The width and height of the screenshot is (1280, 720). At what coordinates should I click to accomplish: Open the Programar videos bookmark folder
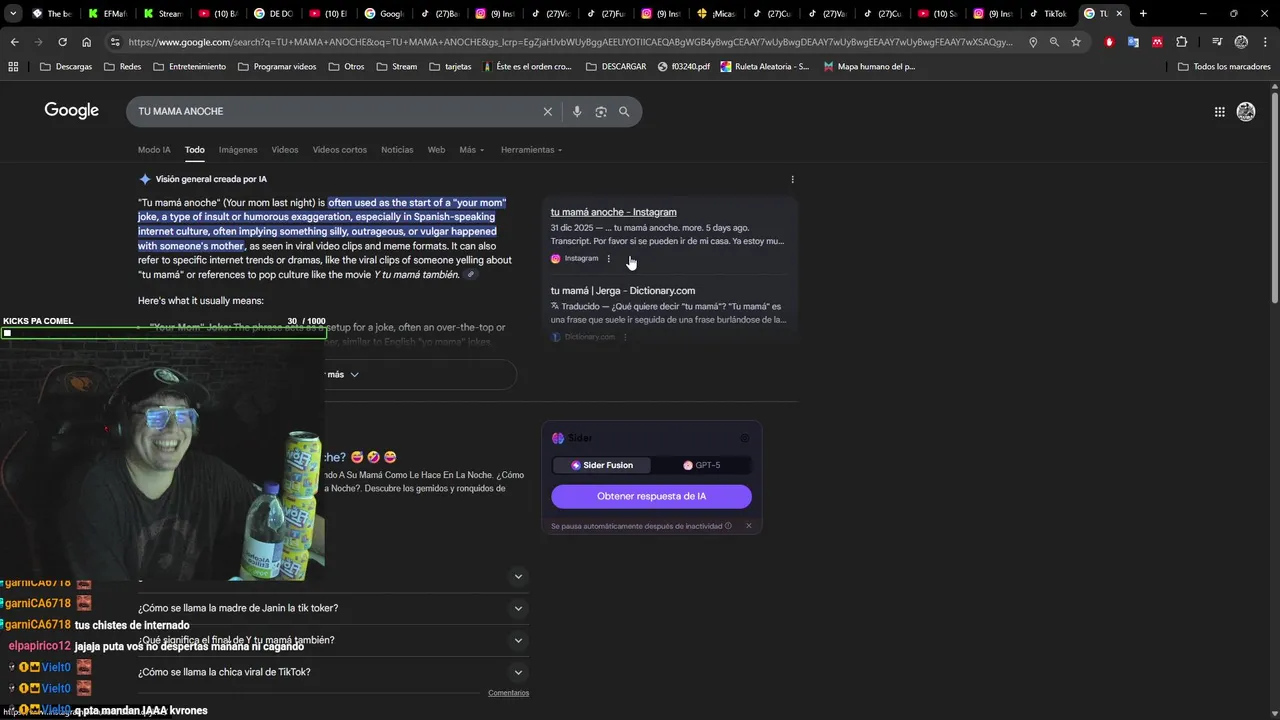(277, 66)
